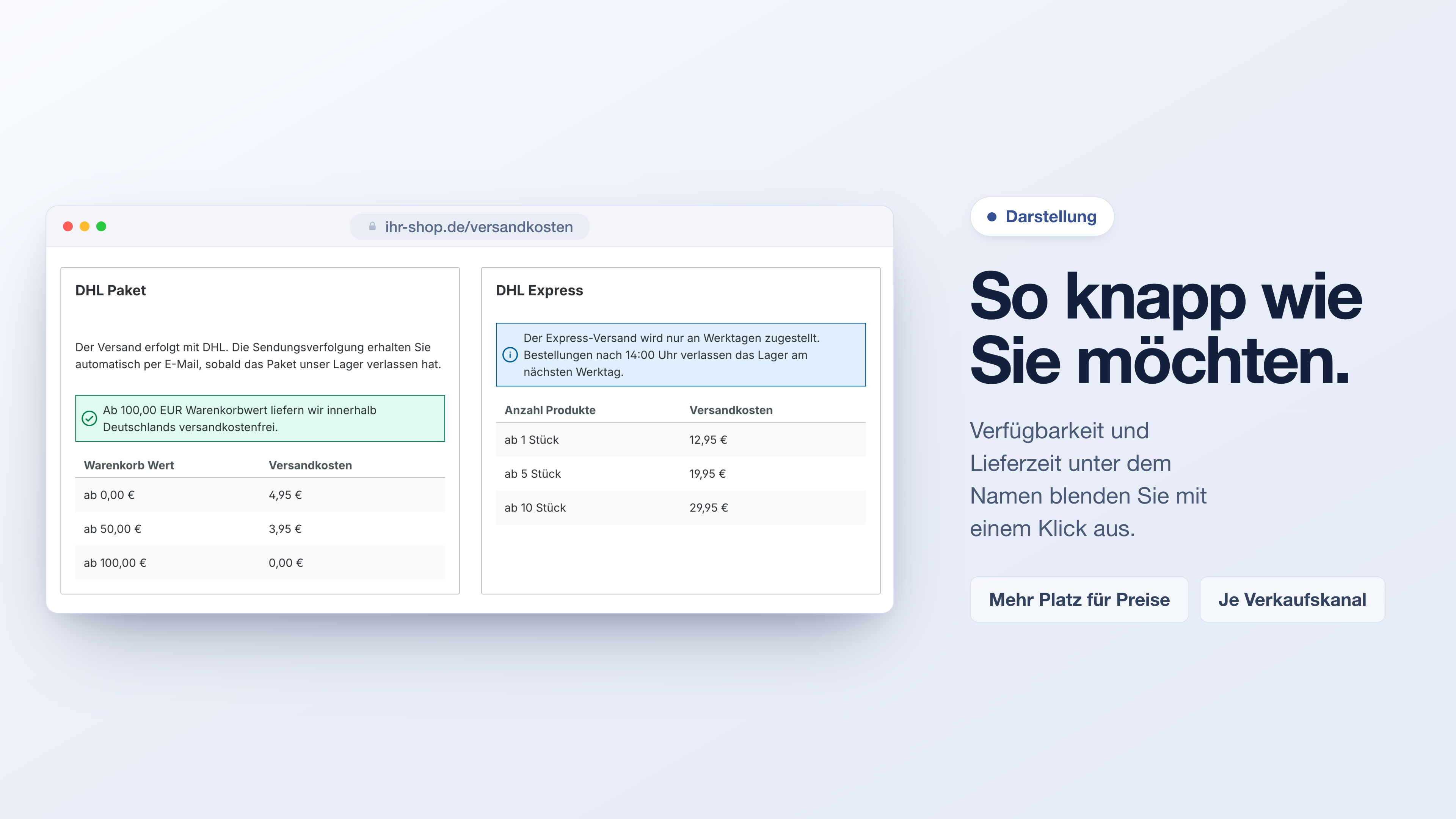Click the ab 1 Stück cell

click(531, 440)
